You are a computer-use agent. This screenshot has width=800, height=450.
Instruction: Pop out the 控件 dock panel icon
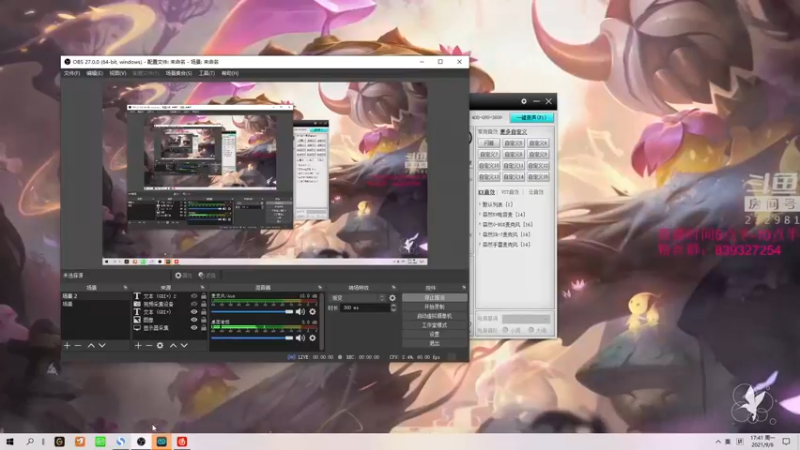click(464, 288)
